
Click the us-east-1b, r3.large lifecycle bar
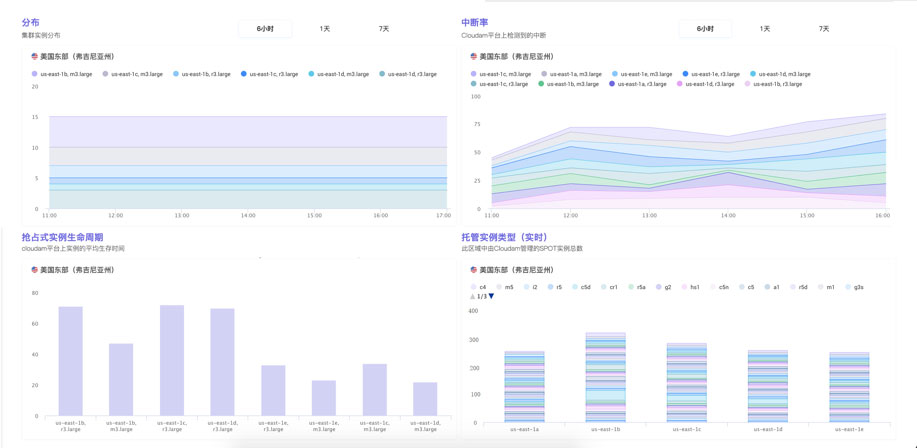pos(71,361)
